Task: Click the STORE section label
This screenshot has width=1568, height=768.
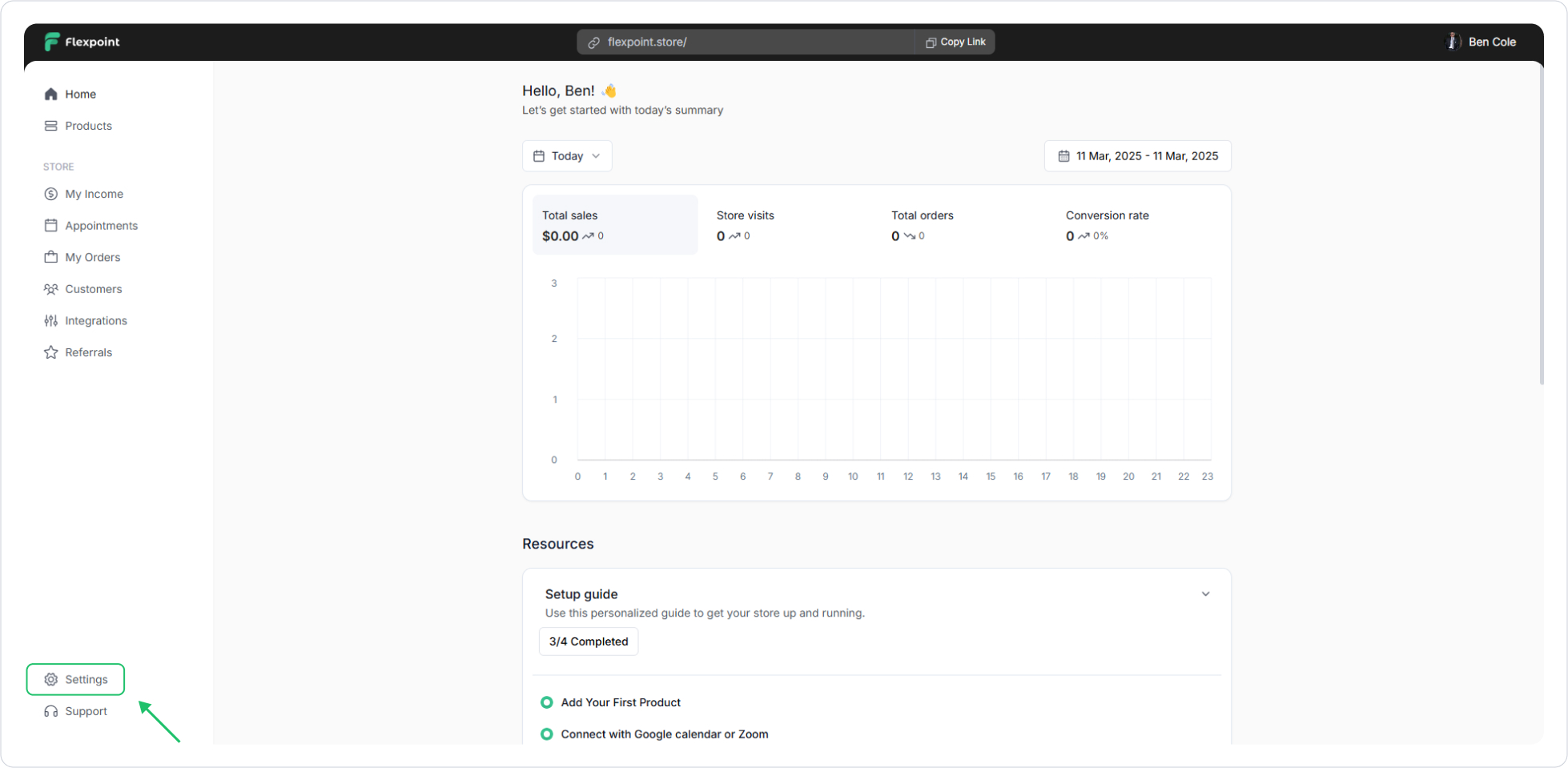Action: pyautogui.click(x=58, y=167)
